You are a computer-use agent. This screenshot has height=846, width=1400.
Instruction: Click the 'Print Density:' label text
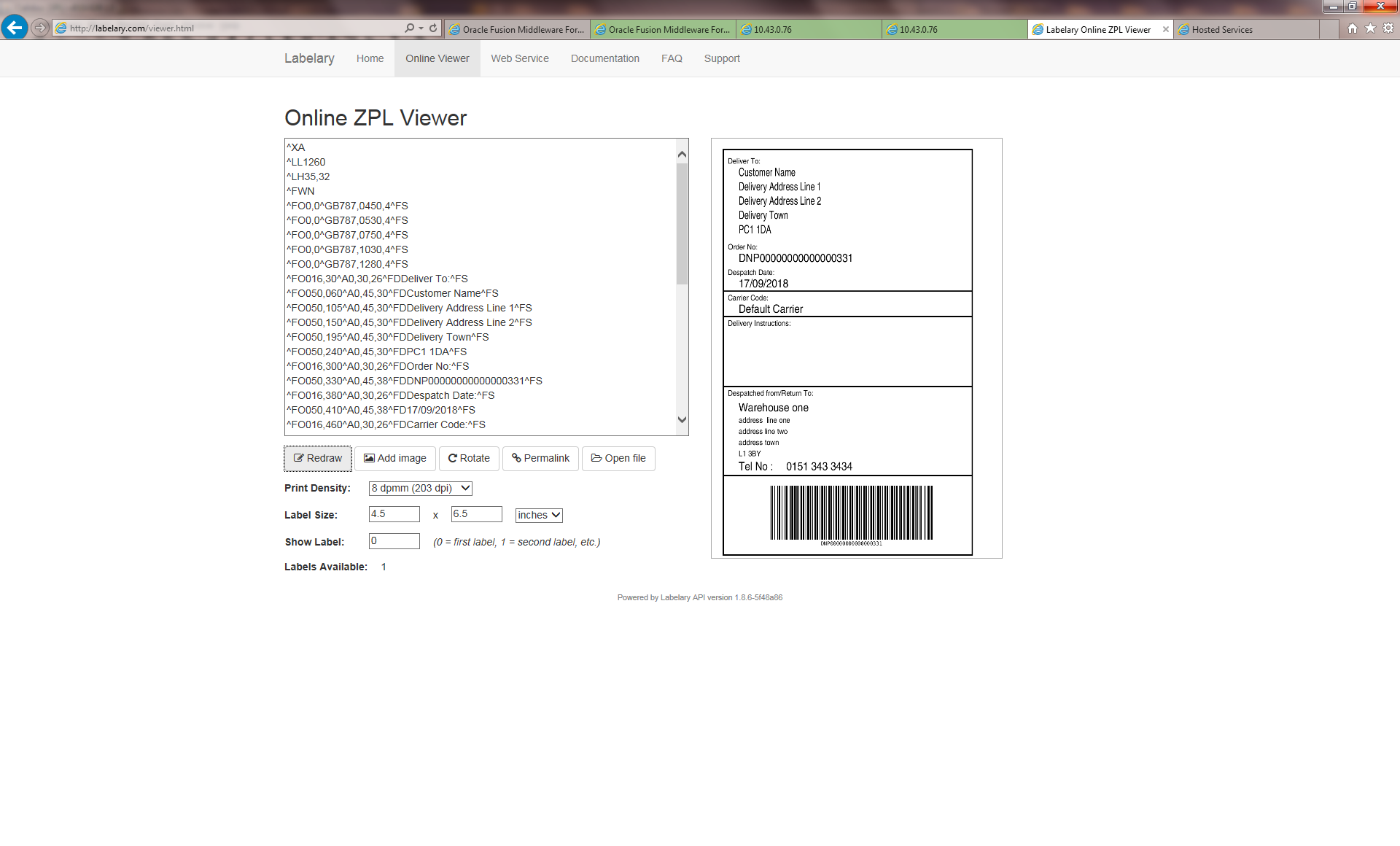tap(317, 488)
